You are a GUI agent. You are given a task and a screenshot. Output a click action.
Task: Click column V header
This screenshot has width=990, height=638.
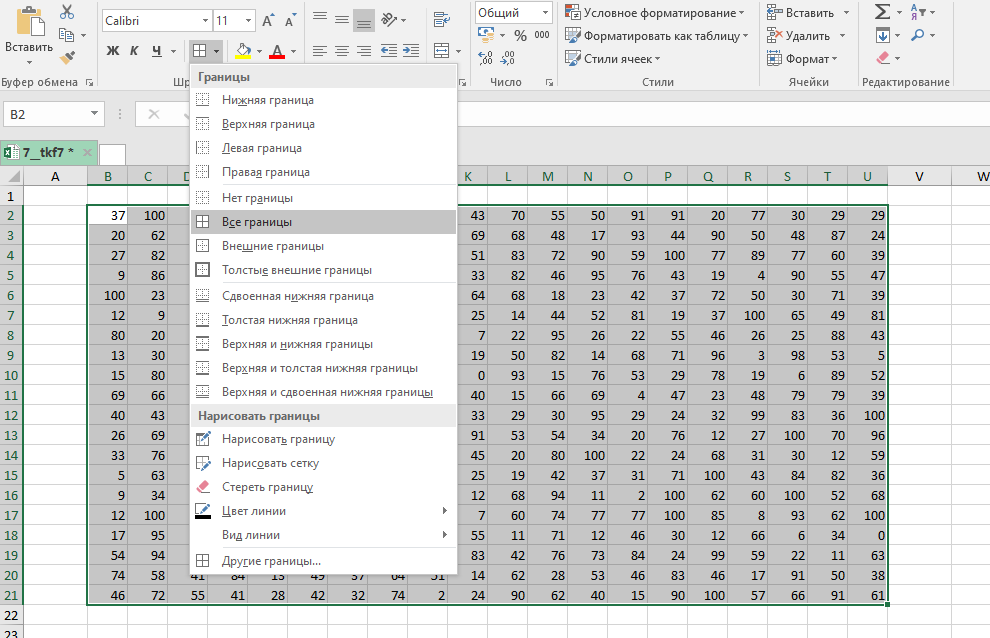tap(918, 177)
